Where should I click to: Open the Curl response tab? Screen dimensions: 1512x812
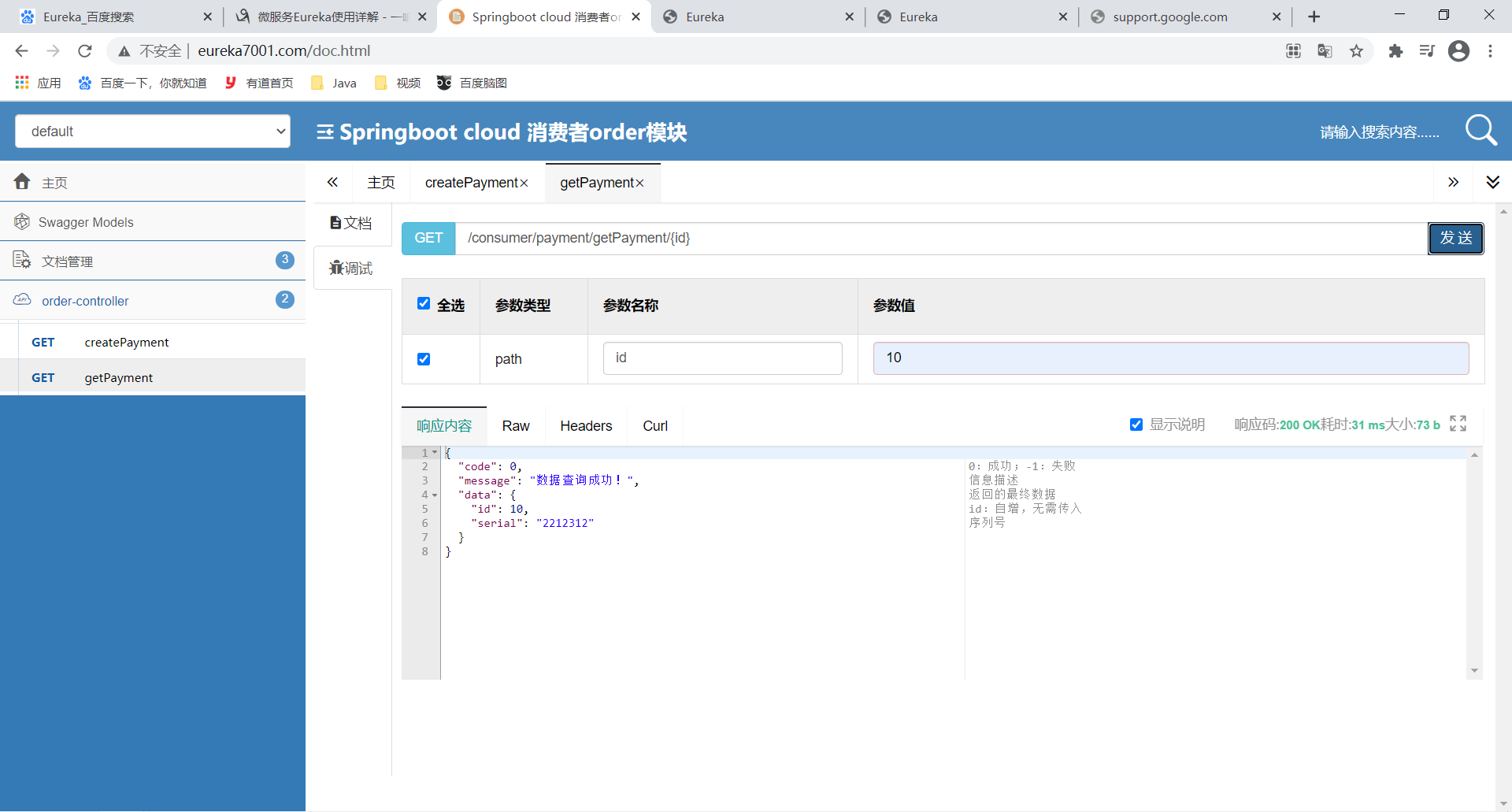[655, 425]
